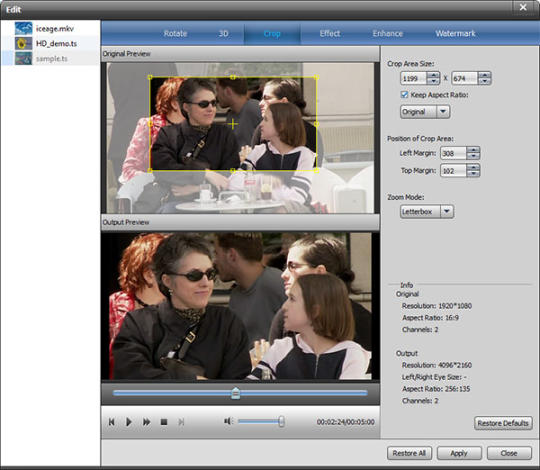Click the 'Aspect Ratio: 16:9' text
This screenshot has height=470, width=540.
430,318
